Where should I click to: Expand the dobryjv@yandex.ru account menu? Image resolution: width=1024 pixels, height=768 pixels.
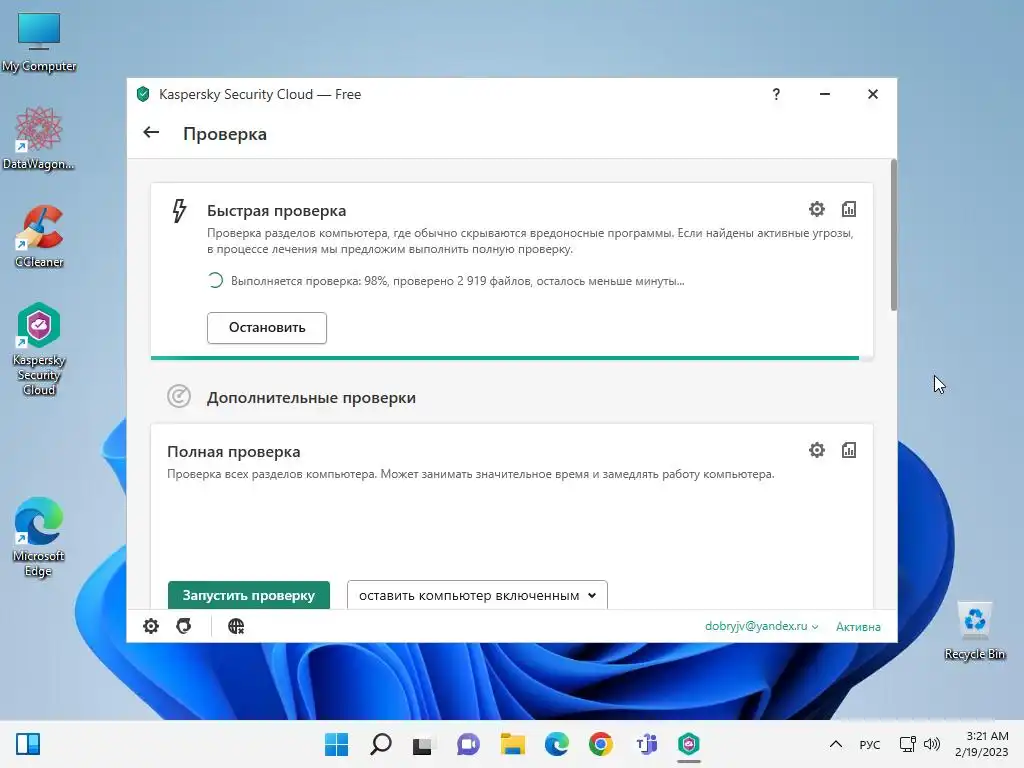pos(761,626)
